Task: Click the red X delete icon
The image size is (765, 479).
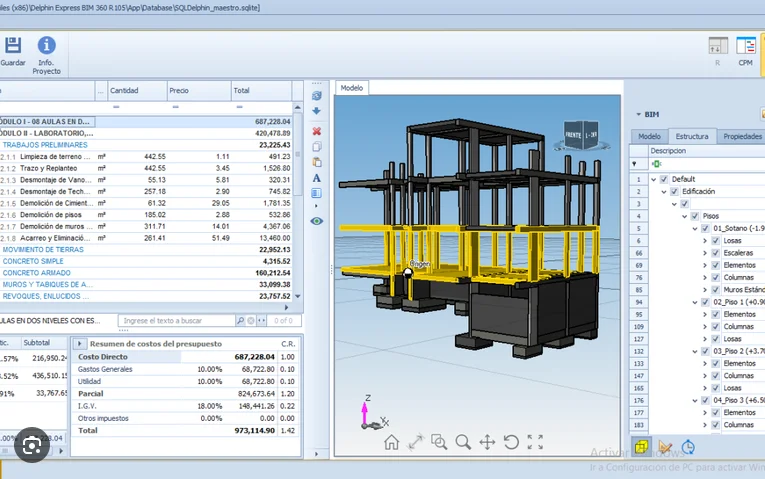Action: 317,131
